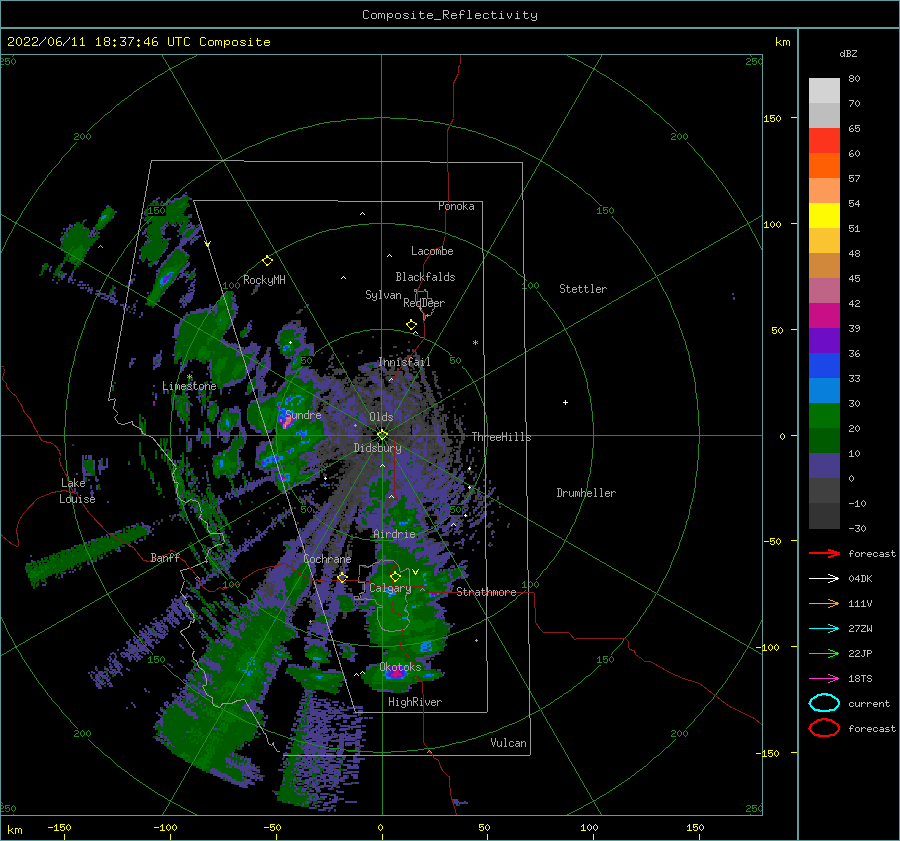Screen dimensions: 900x841
Task: Choose the bright green 30–20 dBZ swatch
Action: (824, 416)
